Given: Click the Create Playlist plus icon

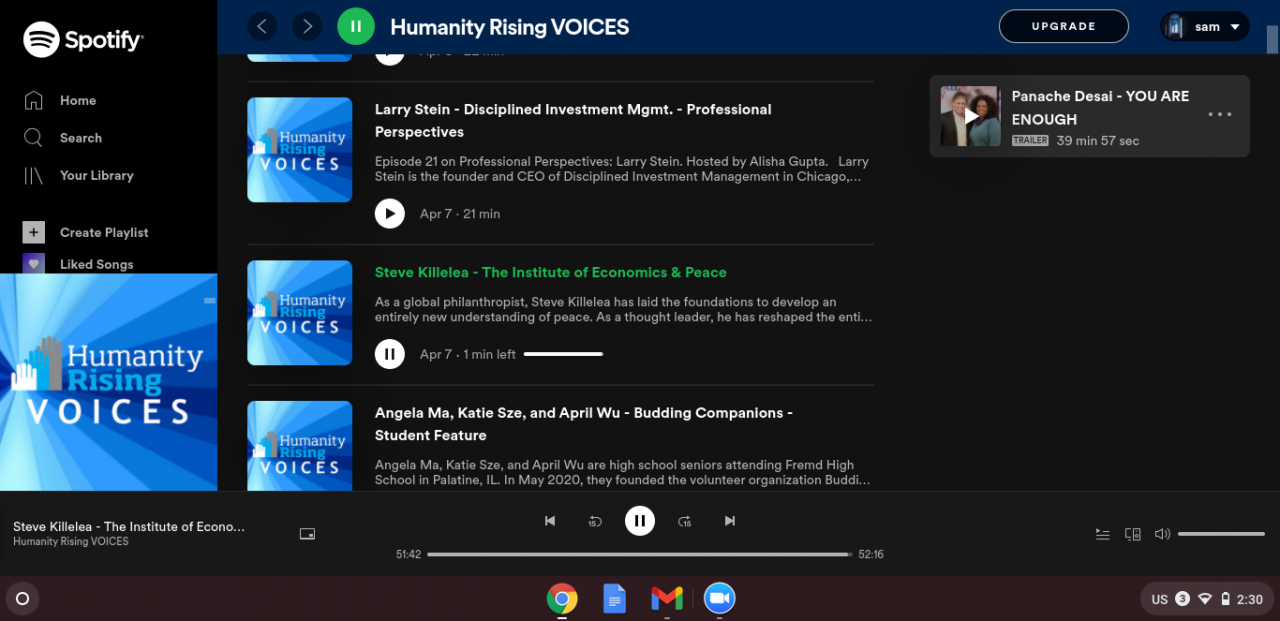Looking at the screenshot, I should click(x=34, y=232).
